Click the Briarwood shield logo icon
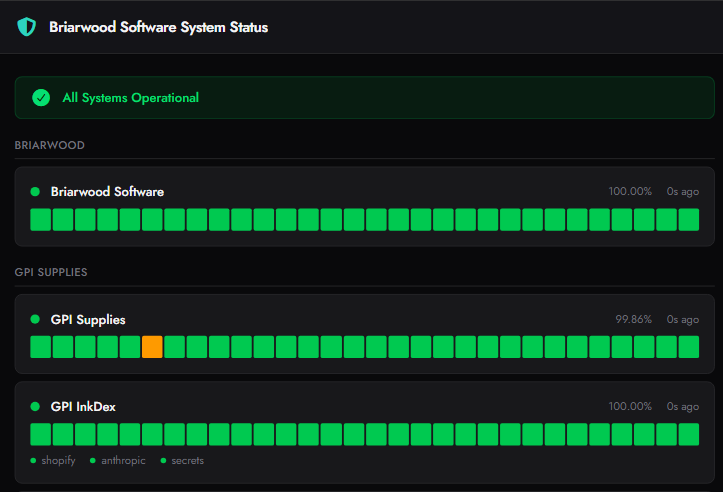The width and height of the screenshot is (723, 492). [26, 27]
